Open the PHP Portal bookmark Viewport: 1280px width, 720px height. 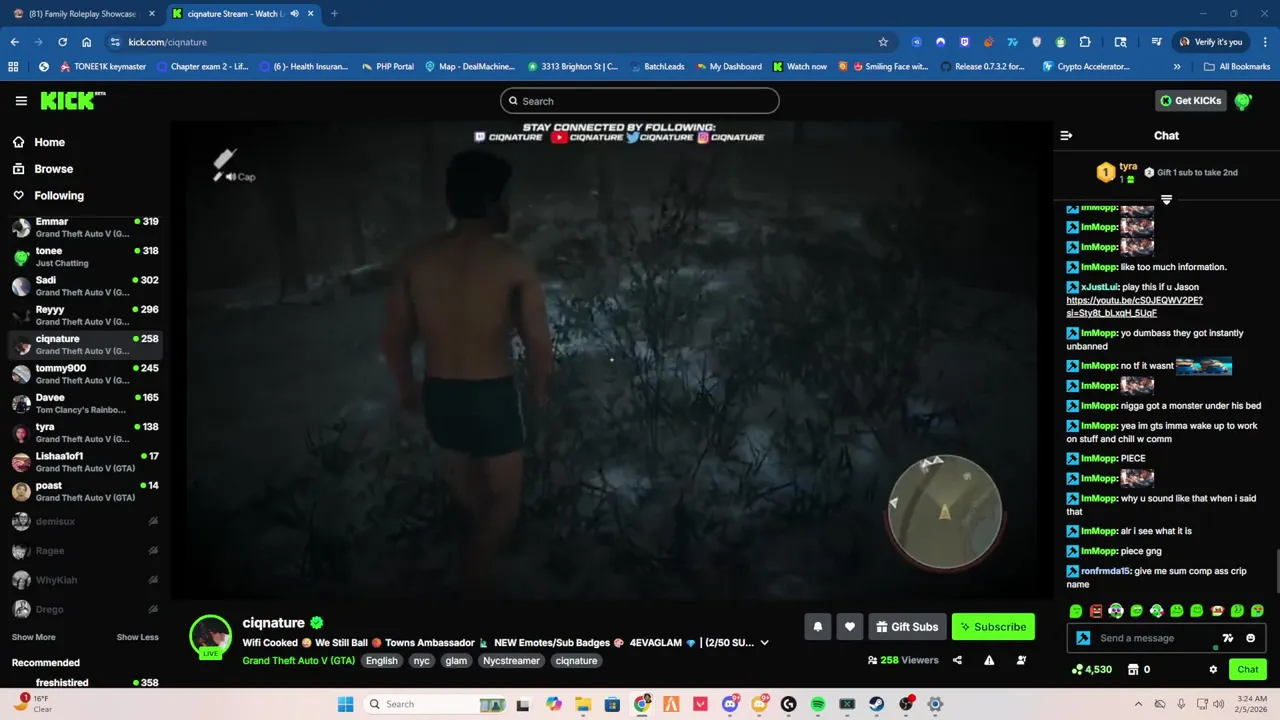(386, 67)
